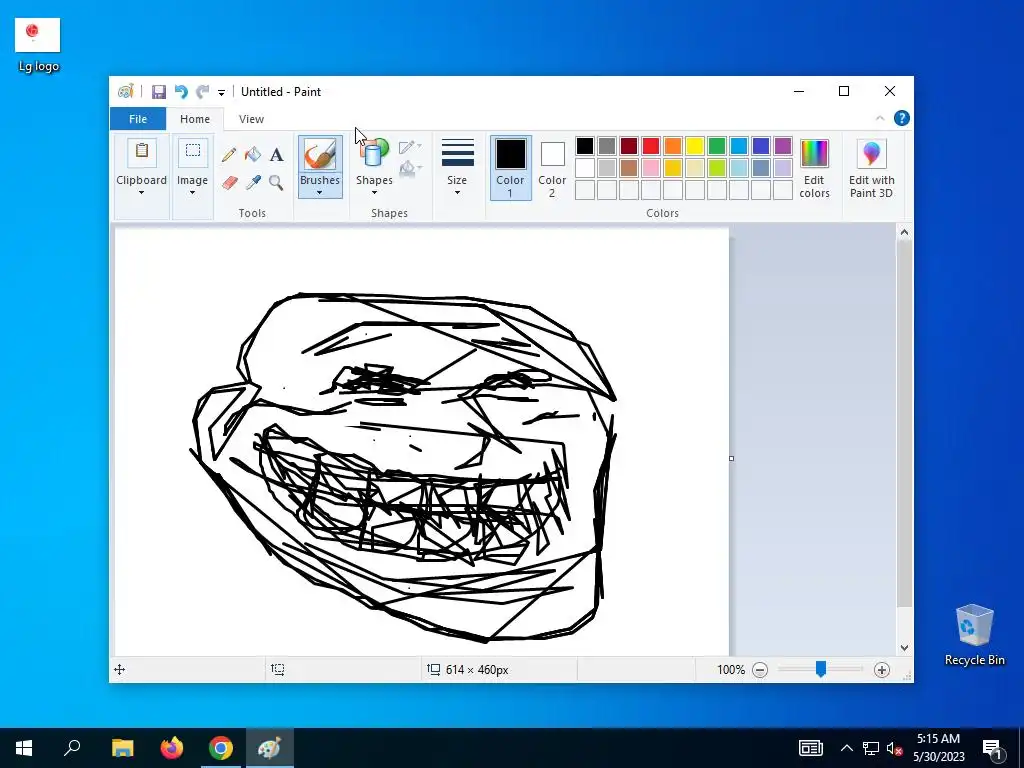
Task: Click zoom out minus button
Action: tap(760, 669)
